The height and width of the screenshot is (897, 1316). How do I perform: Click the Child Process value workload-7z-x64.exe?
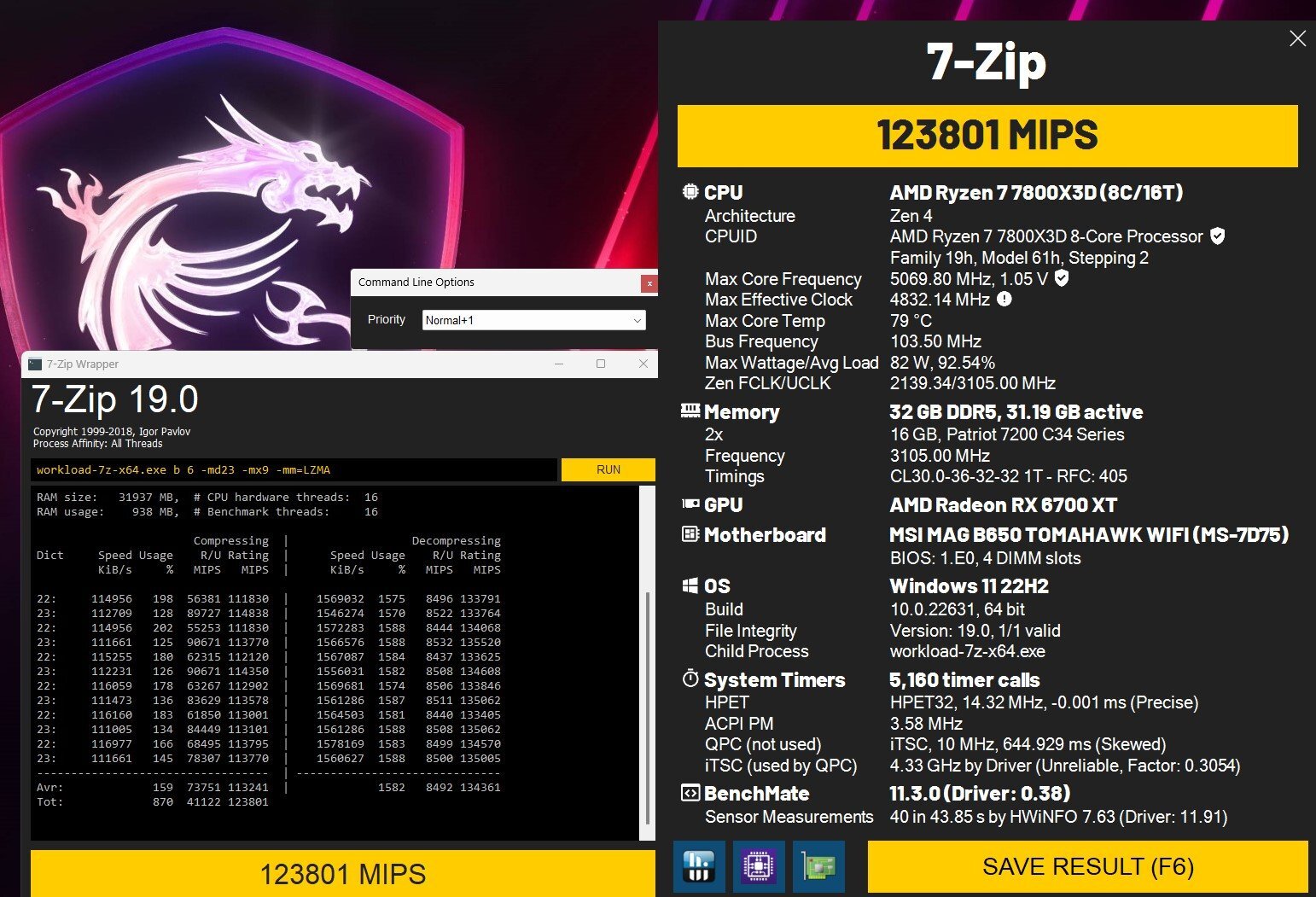coord(968,651)
